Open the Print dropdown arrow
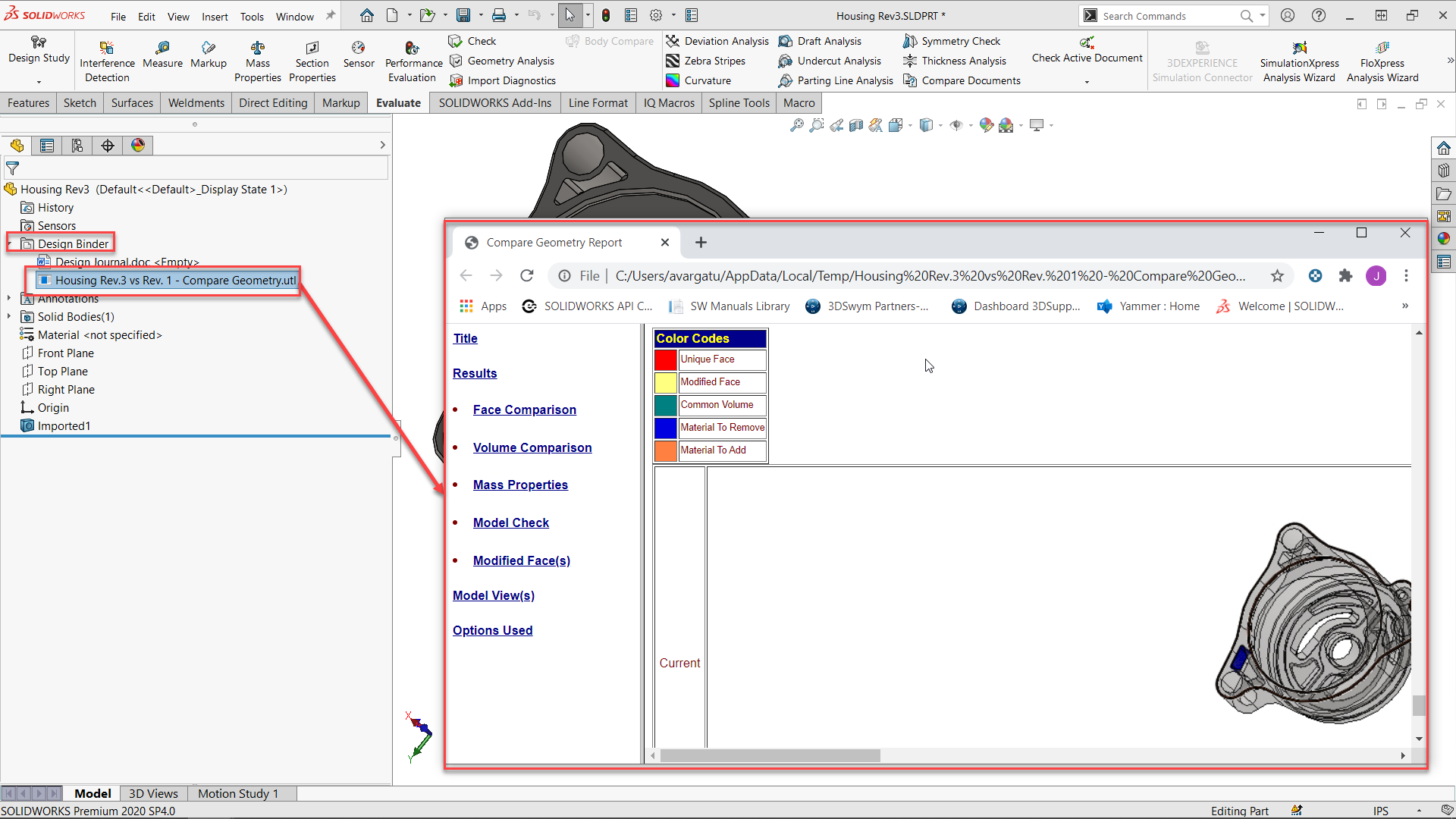The width and height of the screenshot is (1456, 819). coord(516,15)
